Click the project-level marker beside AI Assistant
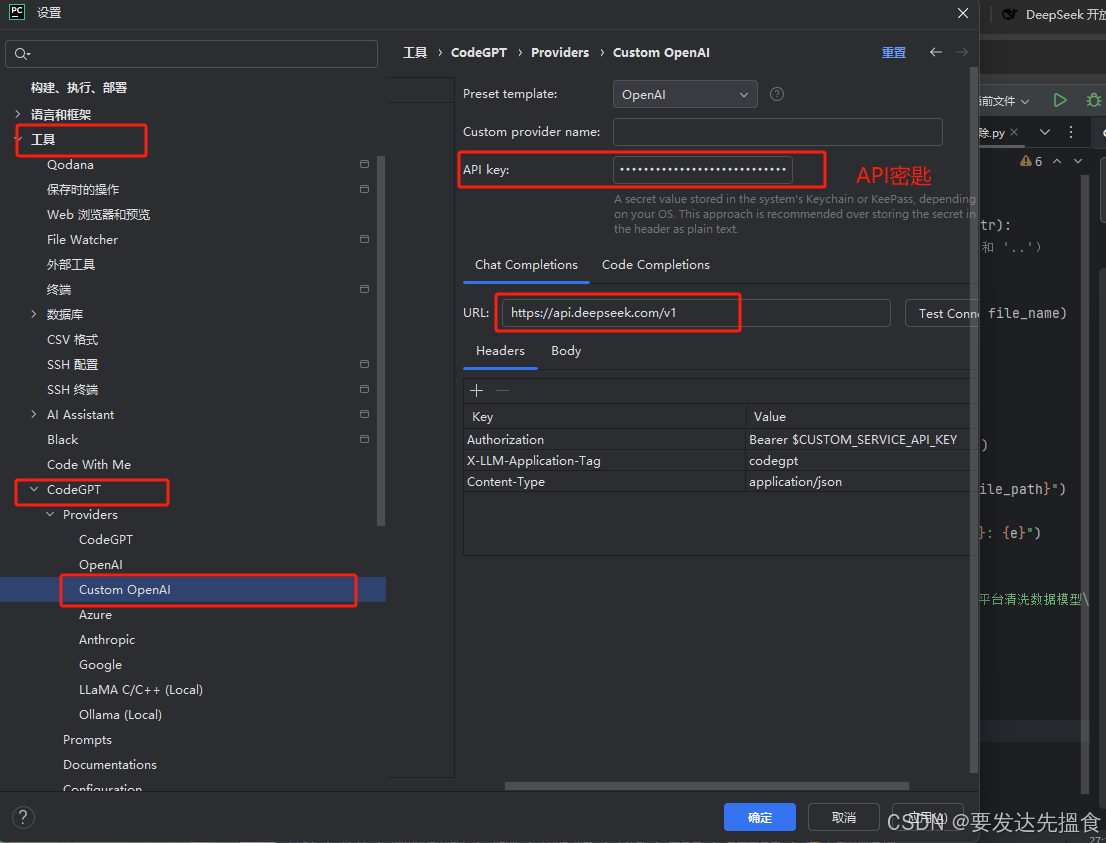Screen dimensions: 1106x843 (364, 414)
